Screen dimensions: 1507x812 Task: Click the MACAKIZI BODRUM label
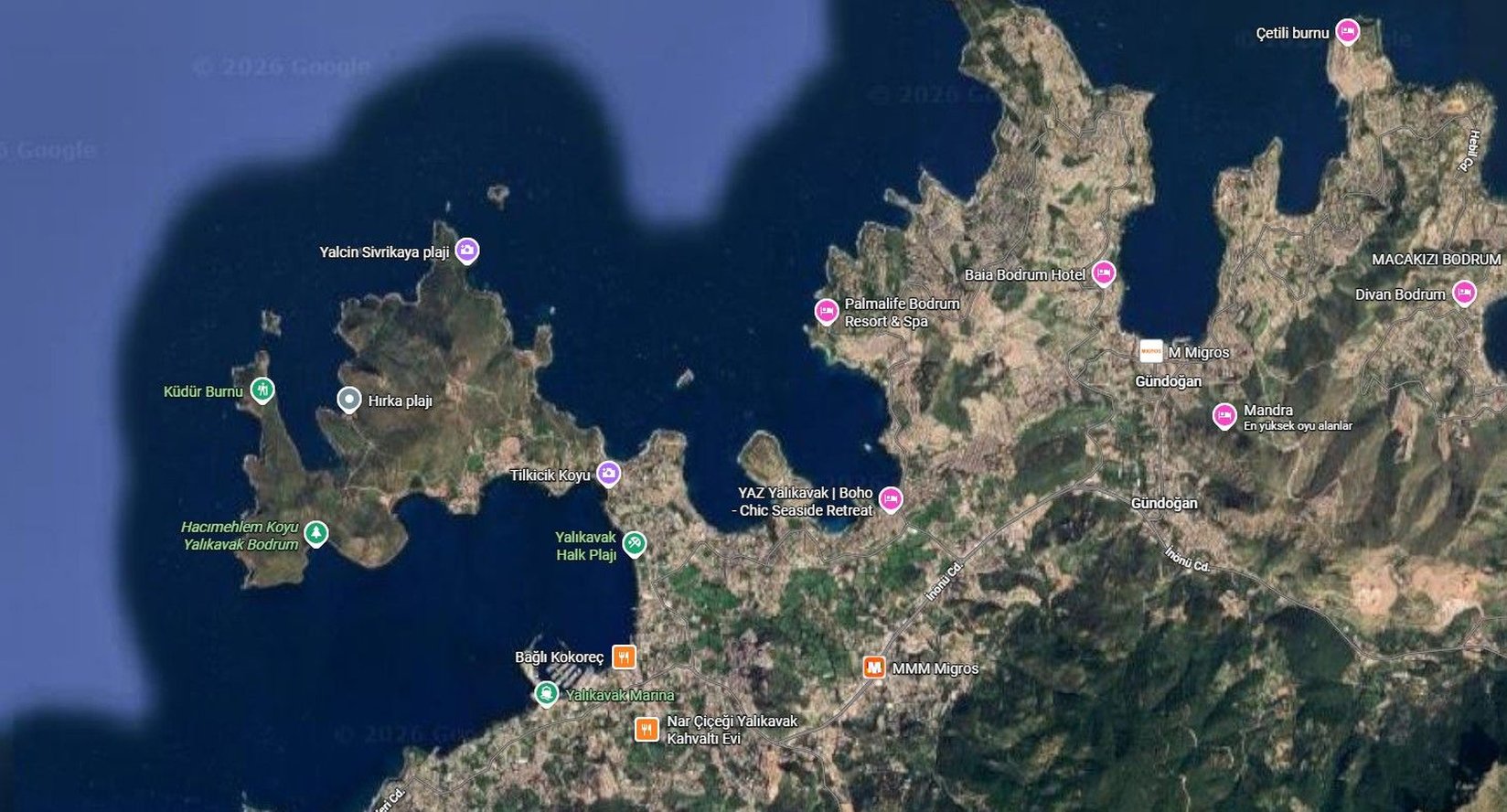coord(1436,260)
